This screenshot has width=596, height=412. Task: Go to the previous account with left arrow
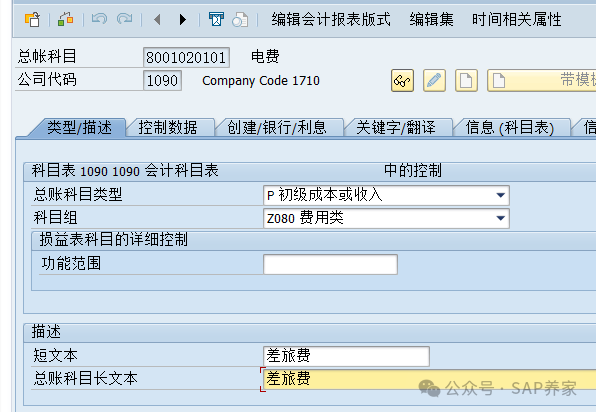pos(157,19)
